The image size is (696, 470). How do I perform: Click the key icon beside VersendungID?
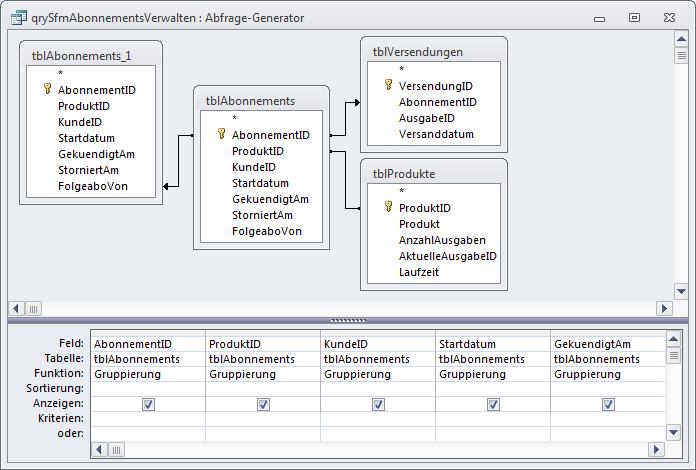click(388, 86)
